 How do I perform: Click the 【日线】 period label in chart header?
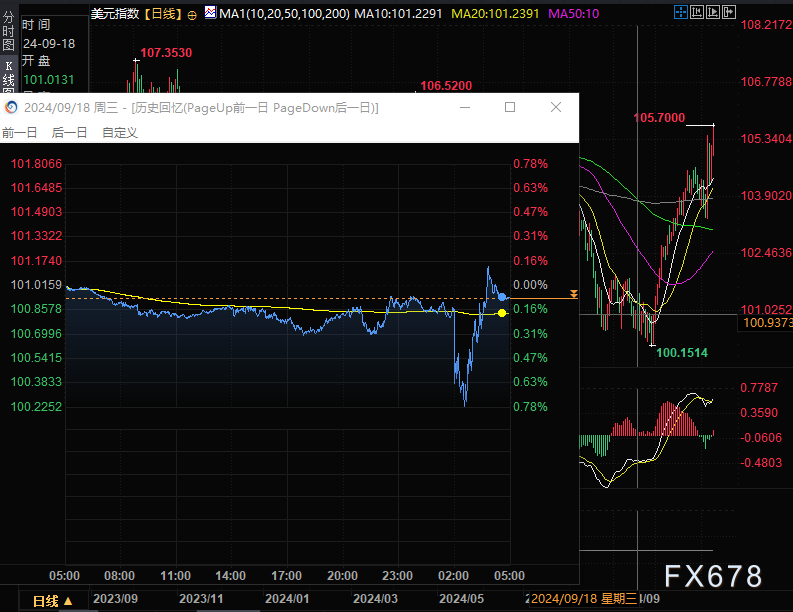pyautogui.click(x=161, y=14)
